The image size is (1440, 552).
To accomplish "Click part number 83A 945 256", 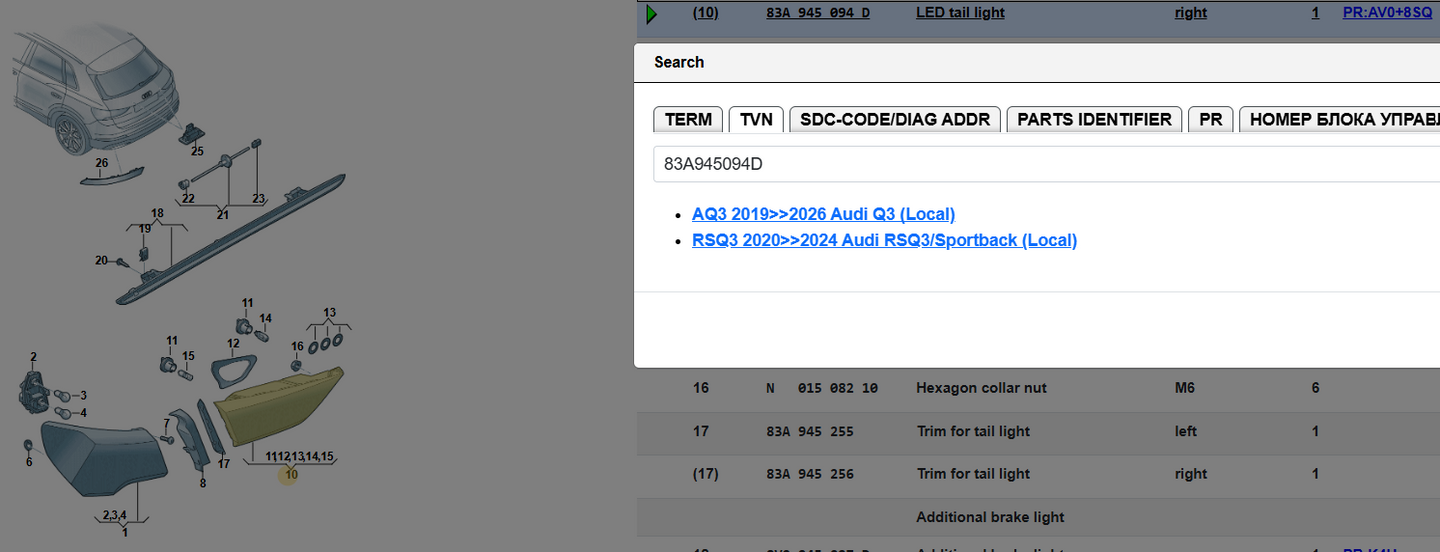I will (x=810, y=474).
